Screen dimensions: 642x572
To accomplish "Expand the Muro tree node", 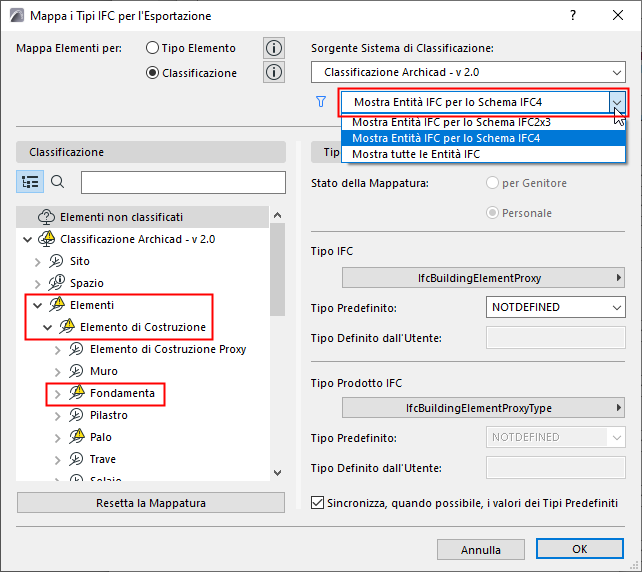I will click(x=57, y=372).
